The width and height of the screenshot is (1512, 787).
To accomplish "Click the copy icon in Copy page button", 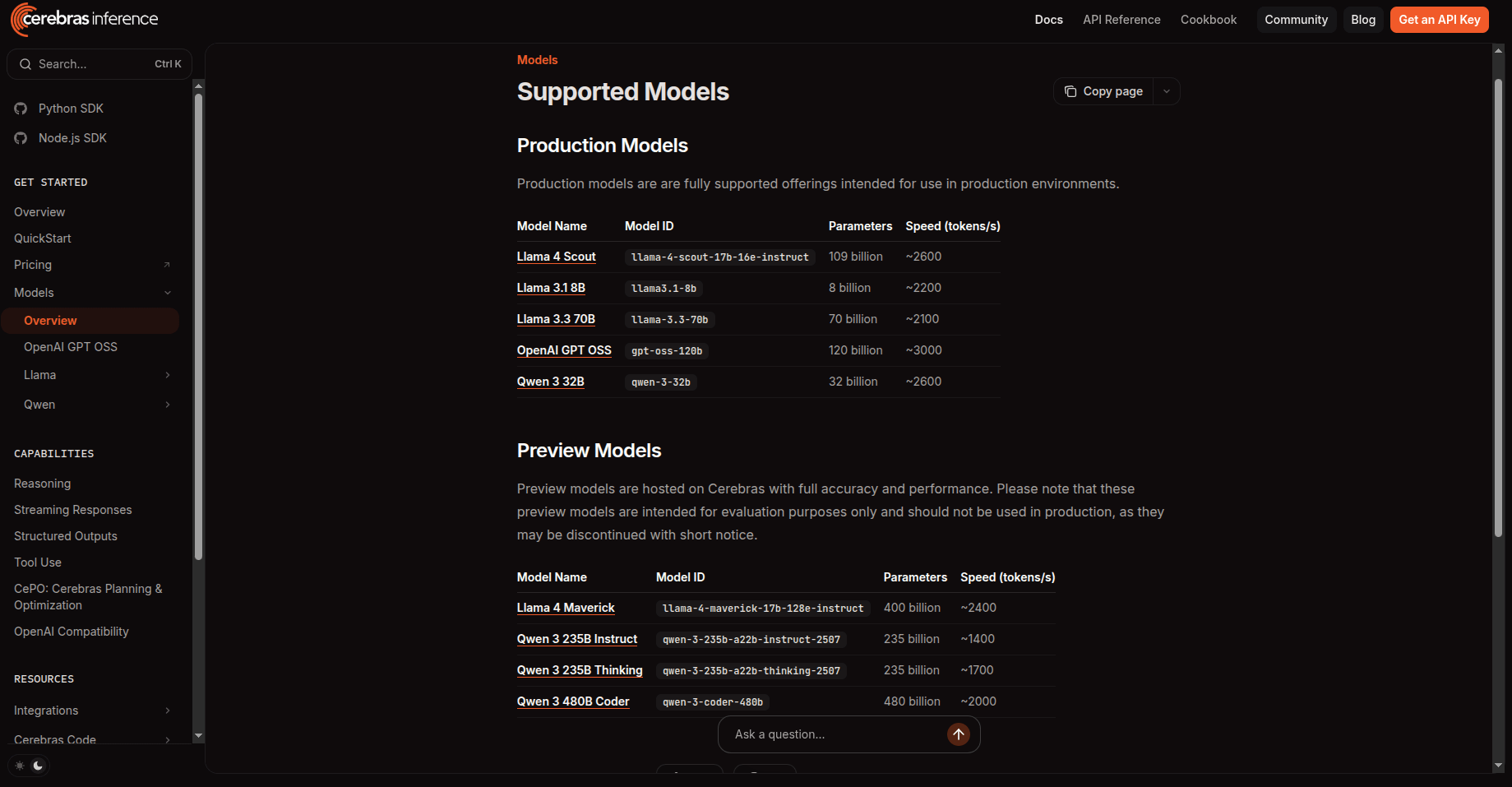I will point(1070,91).
